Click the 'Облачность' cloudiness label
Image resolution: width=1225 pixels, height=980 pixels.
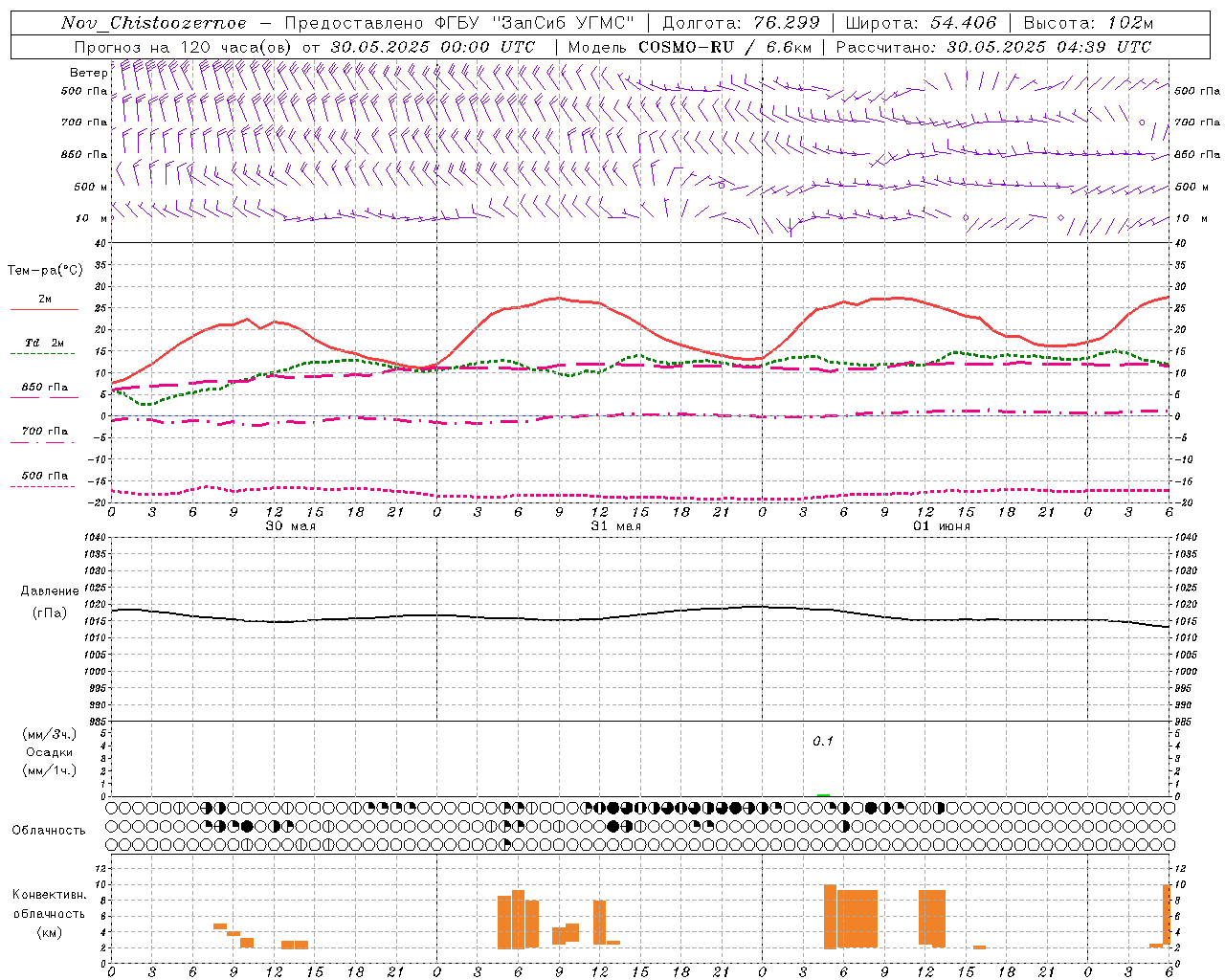click(49, 830)
